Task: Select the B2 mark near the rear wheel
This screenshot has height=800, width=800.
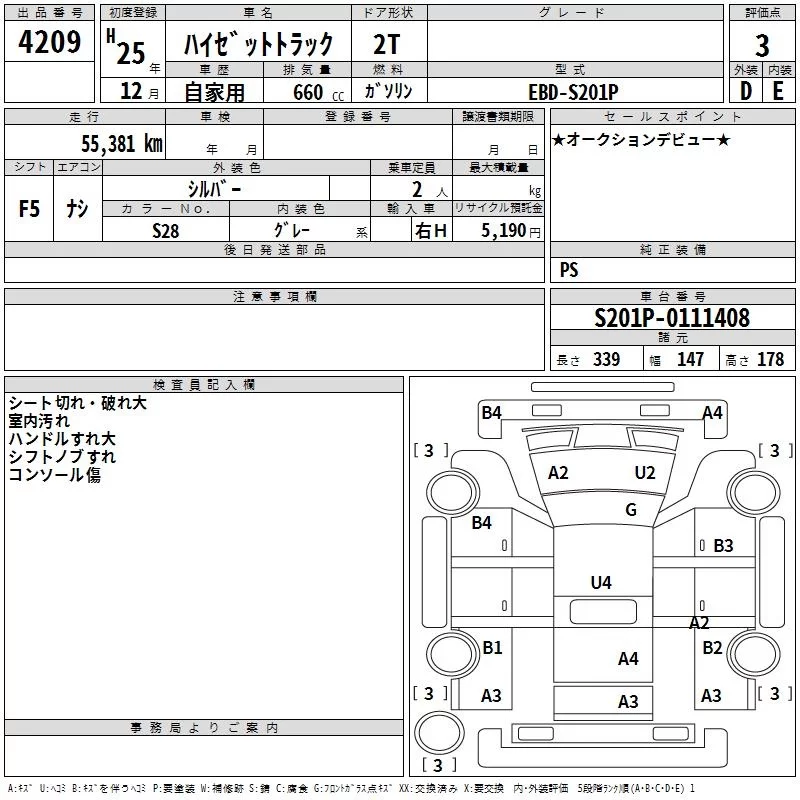Action: [712, 648]
